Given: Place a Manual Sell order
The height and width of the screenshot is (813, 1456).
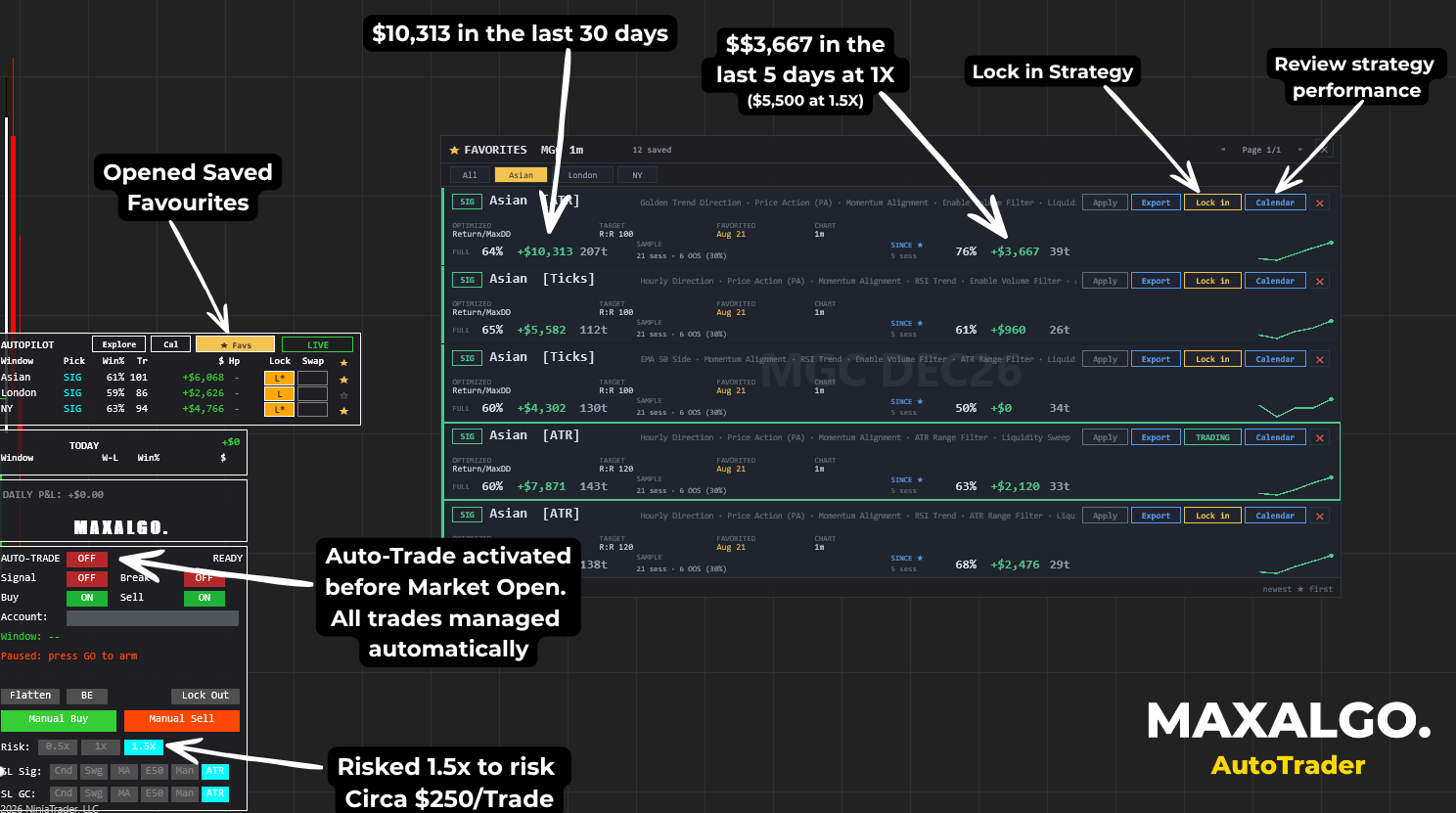Looking at the screenshot, I should pyautogui.click(x=182, y=720).
